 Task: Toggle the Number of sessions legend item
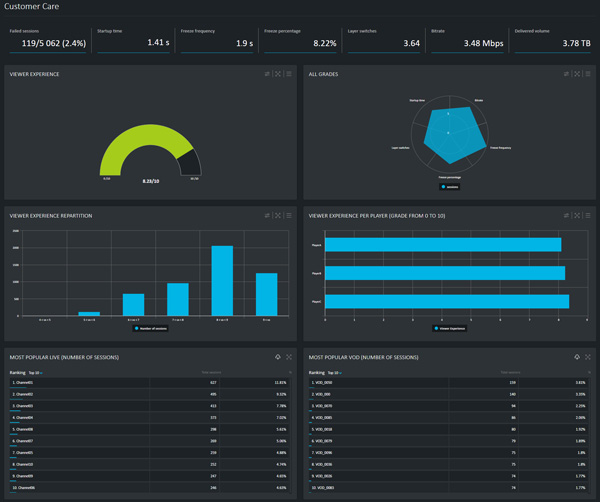pyautogui.click(x=151, y=328)
